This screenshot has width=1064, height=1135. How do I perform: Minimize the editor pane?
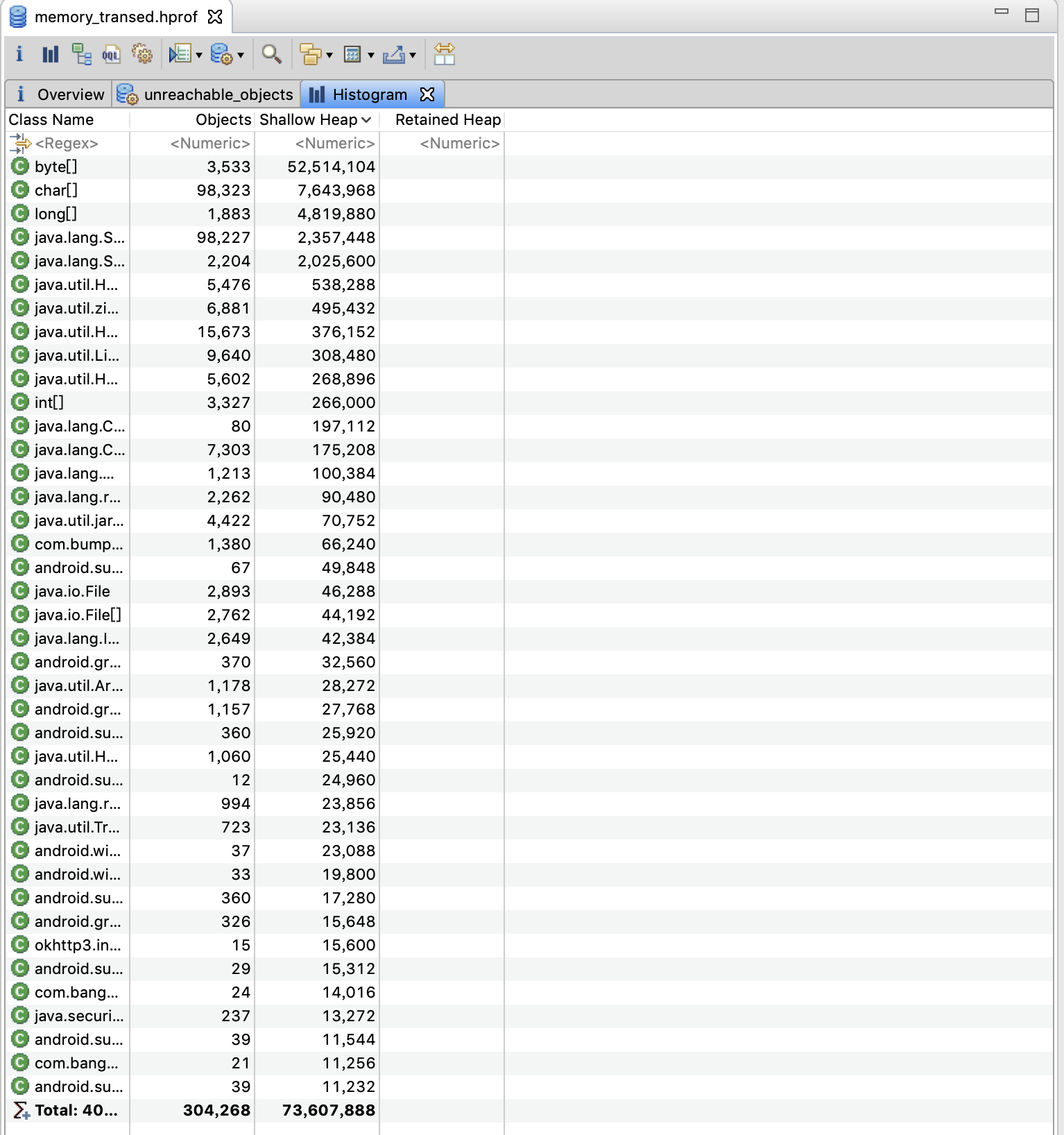pyautogui.click(x=1002, y=12)
